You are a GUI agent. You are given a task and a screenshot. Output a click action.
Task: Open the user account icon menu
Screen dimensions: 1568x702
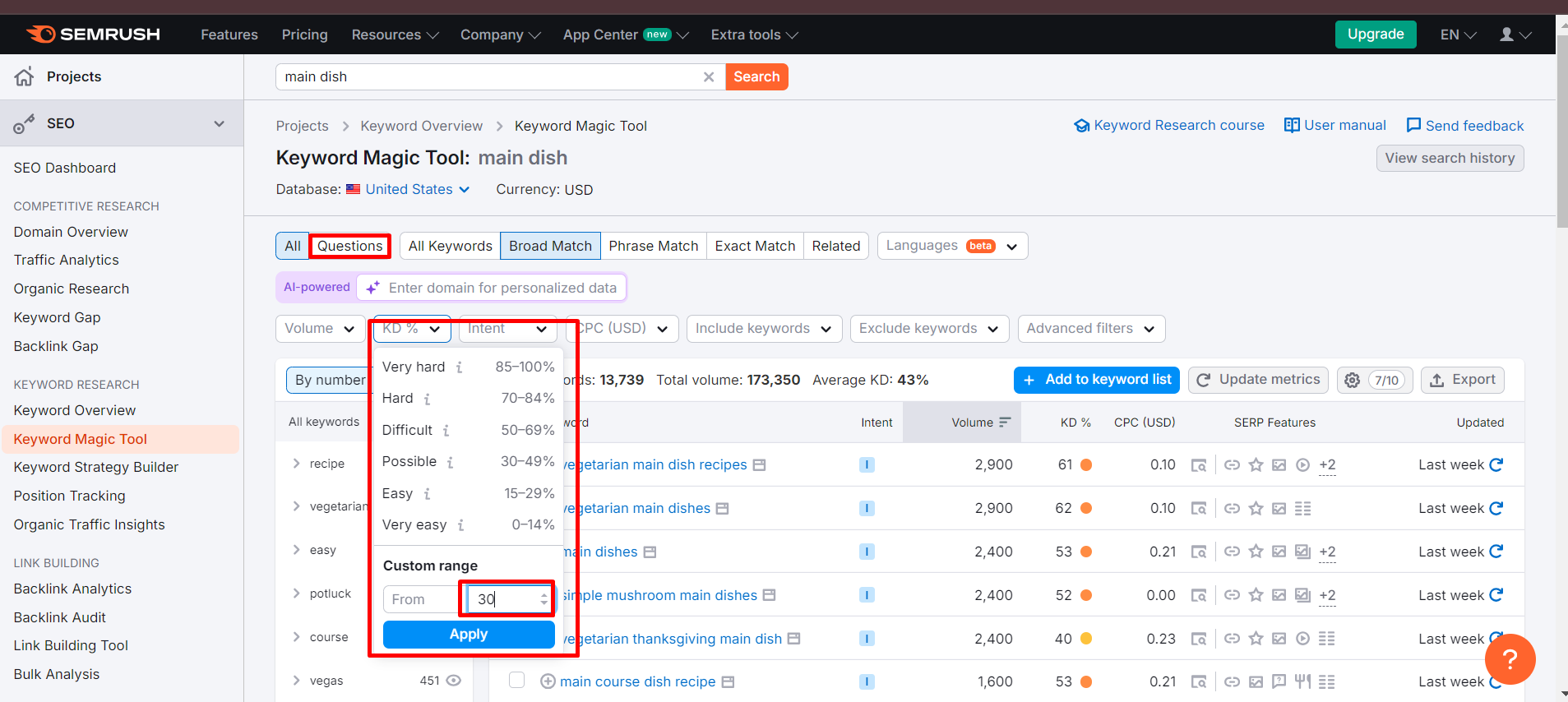1515,35
